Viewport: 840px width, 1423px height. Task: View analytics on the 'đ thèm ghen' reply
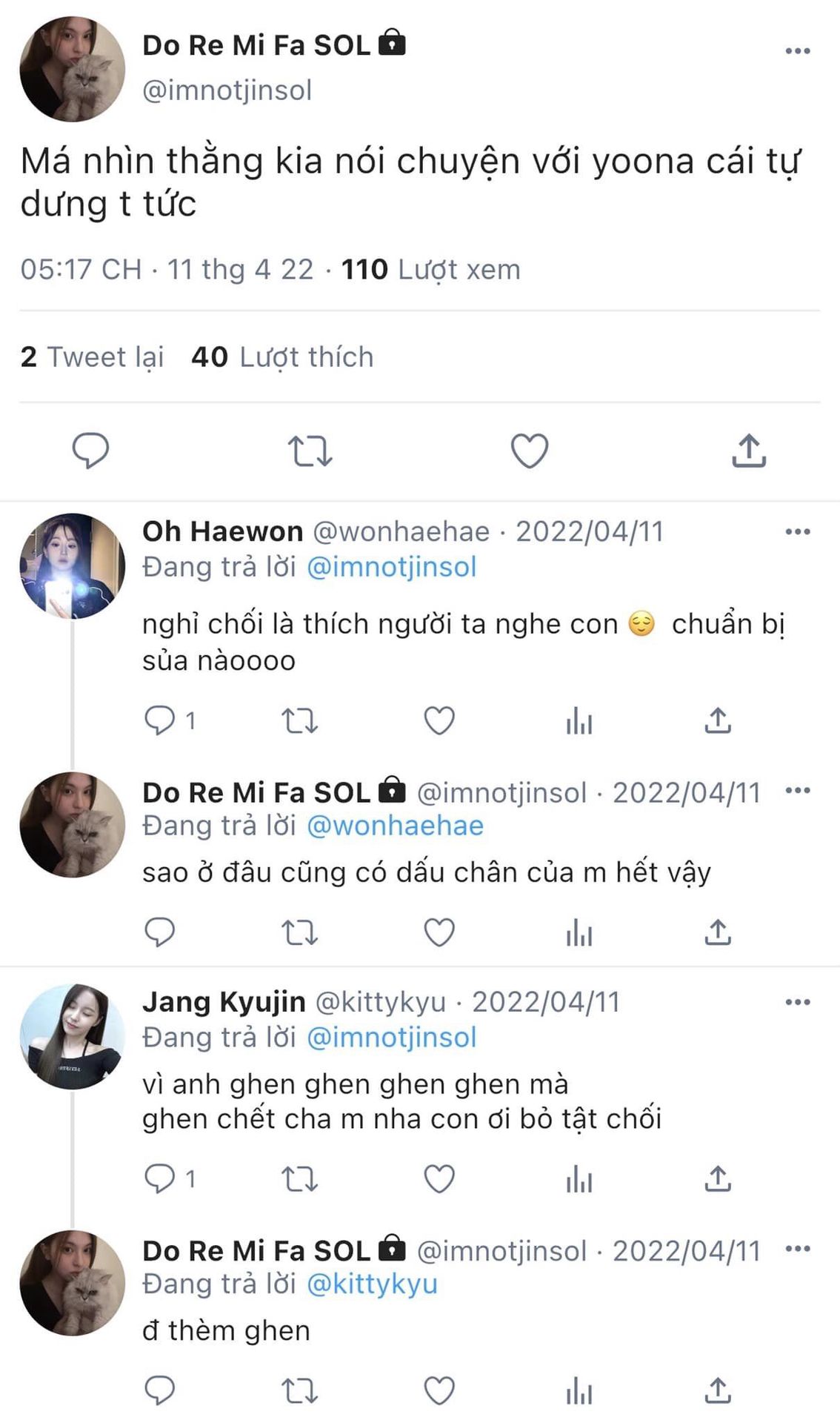579,1390
